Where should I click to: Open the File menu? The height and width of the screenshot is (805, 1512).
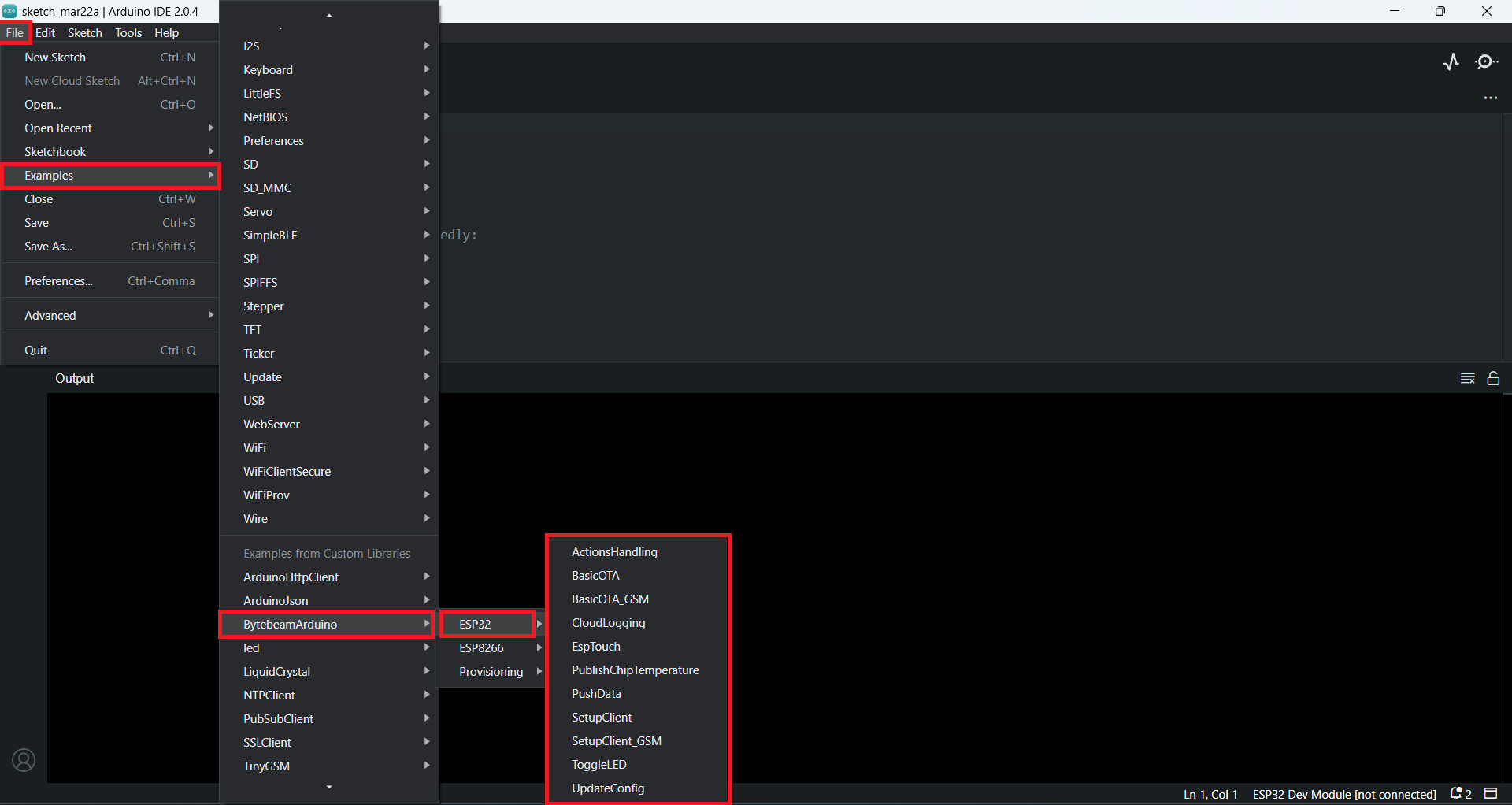point(15,32)
